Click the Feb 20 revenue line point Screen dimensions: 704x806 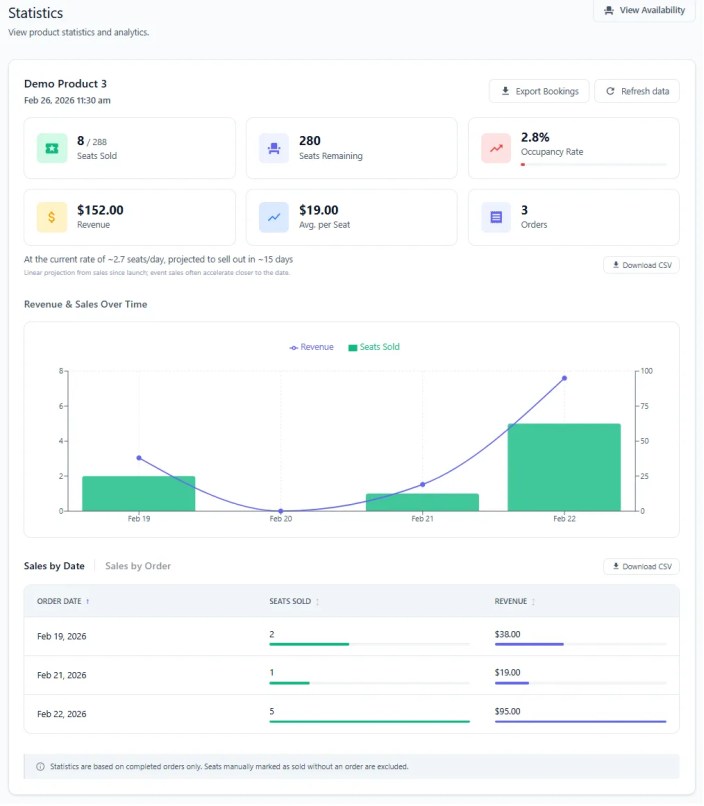coord(281,511)
